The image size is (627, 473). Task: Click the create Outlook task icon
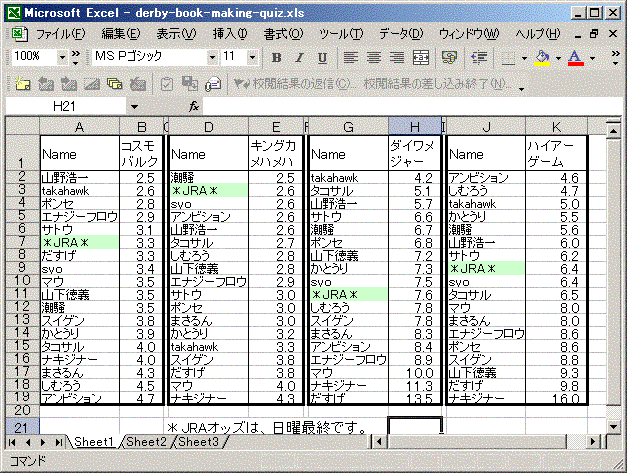tap(167, 84)
